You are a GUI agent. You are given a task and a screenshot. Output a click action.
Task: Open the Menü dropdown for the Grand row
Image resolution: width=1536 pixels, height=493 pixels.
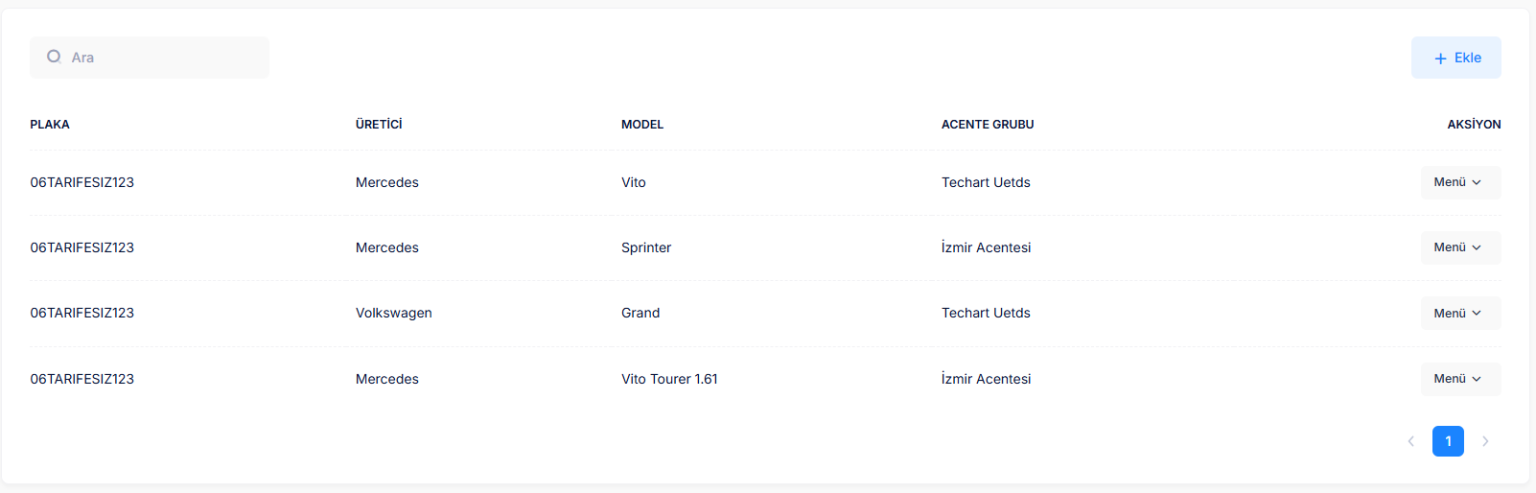(1460, 313)
